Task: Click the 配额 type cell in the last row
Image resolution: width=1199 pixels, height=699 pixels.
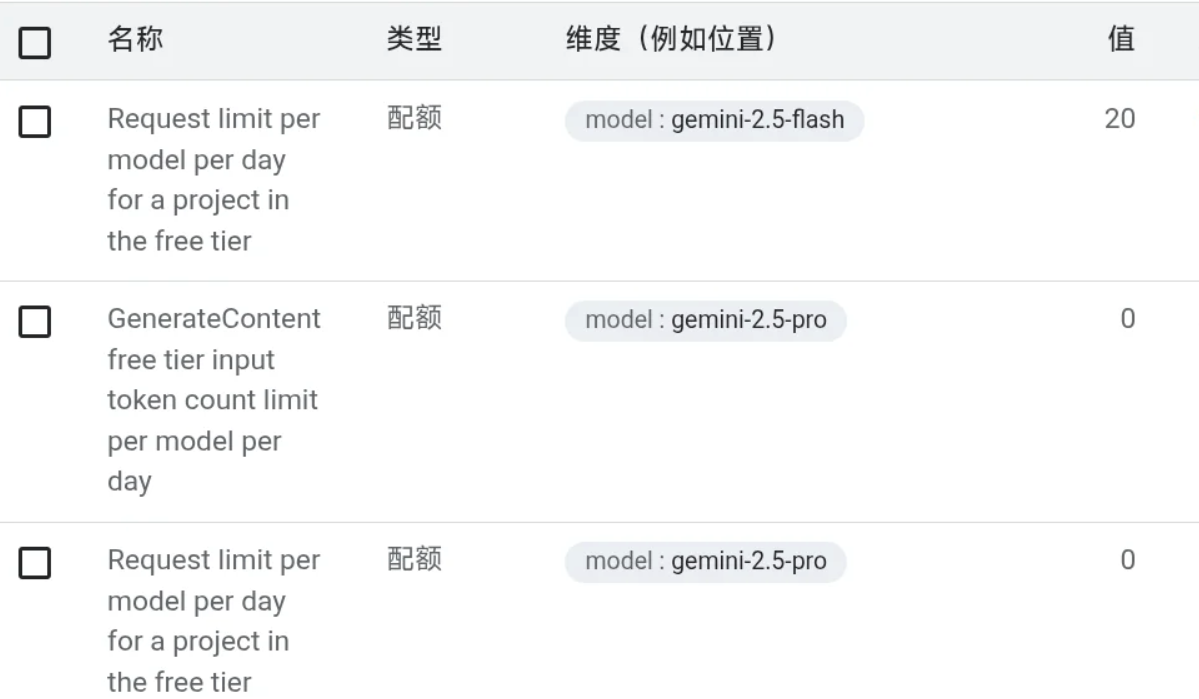Action: tap(414, 560)
